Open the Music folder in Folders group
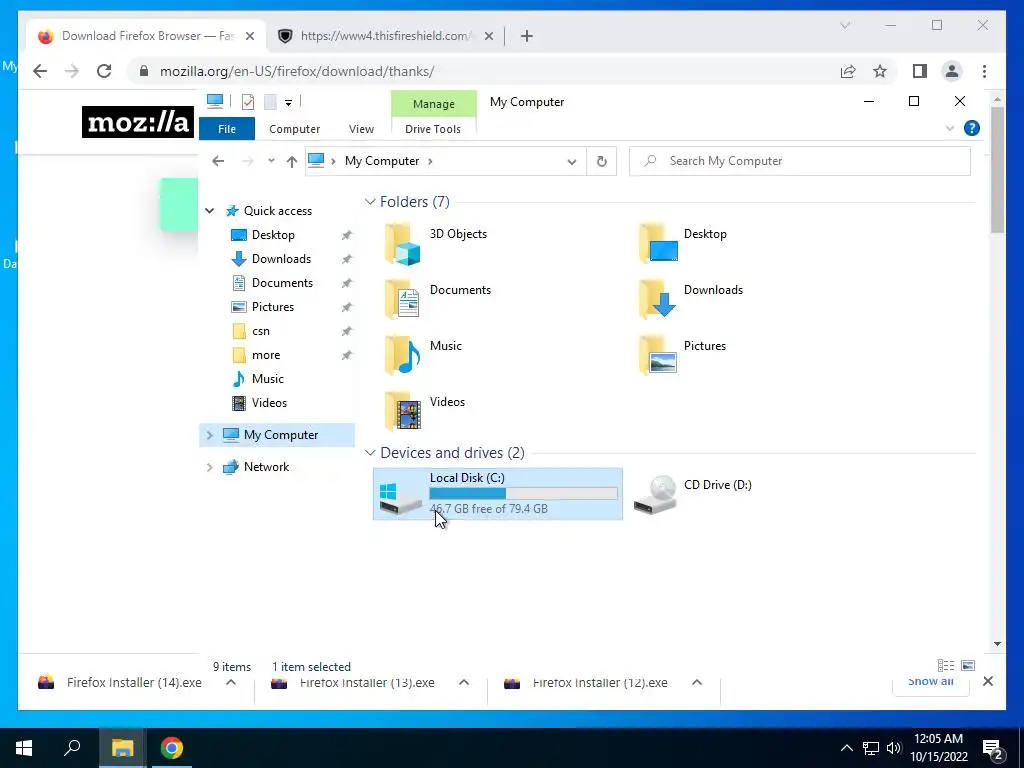1024x768 pixels. pos(423,355)
